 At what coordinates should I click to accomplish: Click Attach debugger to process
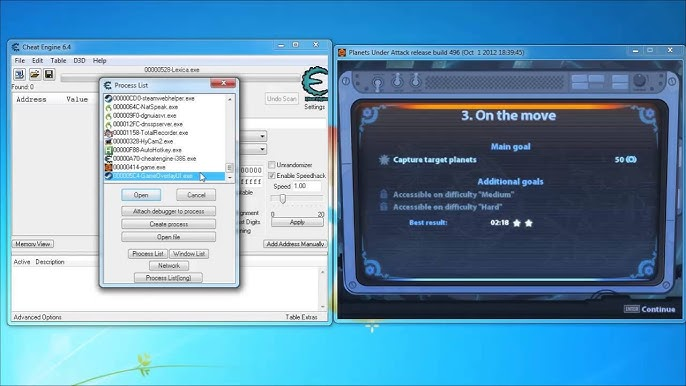pos(168,211)
